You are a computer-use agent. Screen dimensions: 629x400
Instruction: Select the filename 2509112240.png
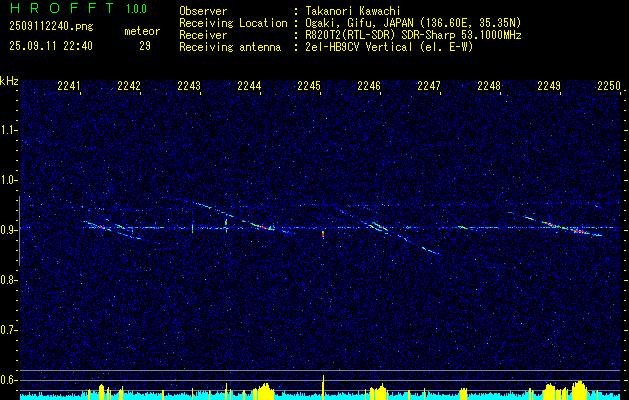point(51,26)
